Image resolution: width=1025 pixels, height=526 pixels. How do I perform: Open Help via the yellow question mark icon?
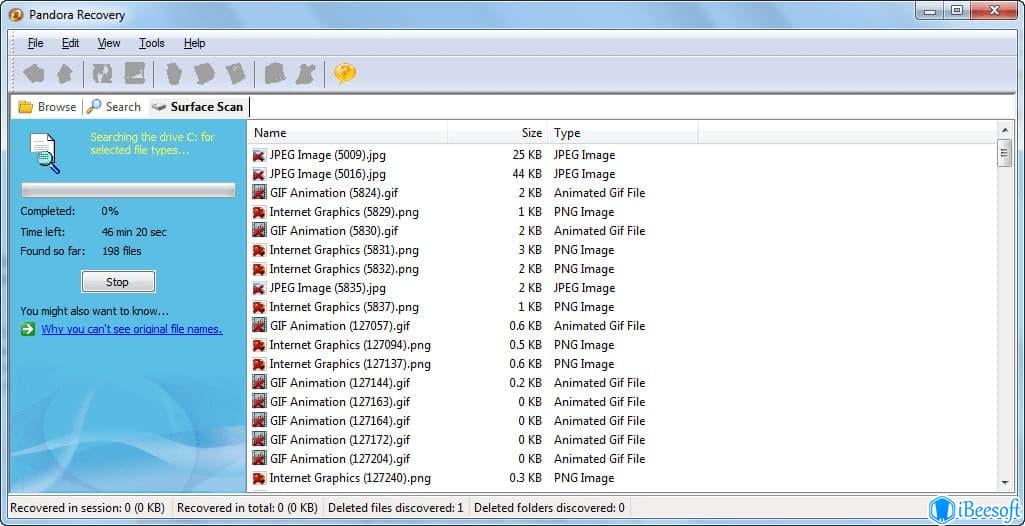tap(344, 74)
